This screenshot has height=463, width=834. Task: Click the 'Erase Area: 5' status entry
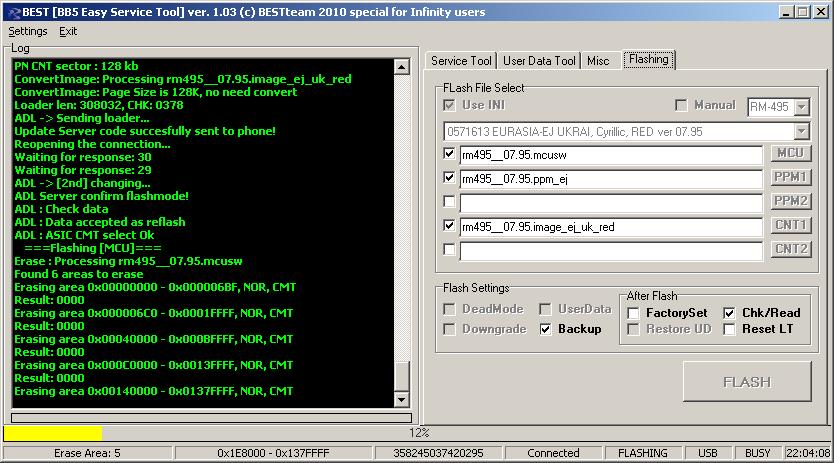[x=87, y=453]
